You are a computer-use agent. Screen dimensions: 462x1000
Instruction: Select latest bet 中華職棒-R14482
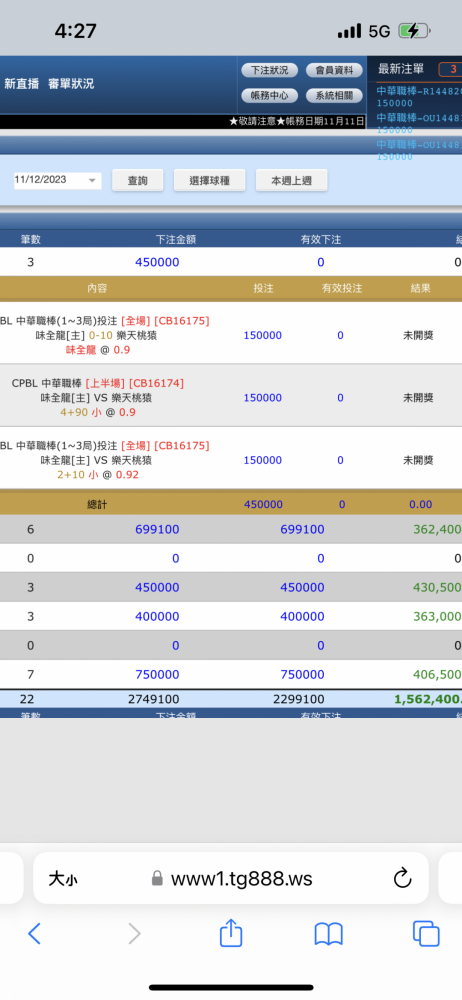coord(419,96)
